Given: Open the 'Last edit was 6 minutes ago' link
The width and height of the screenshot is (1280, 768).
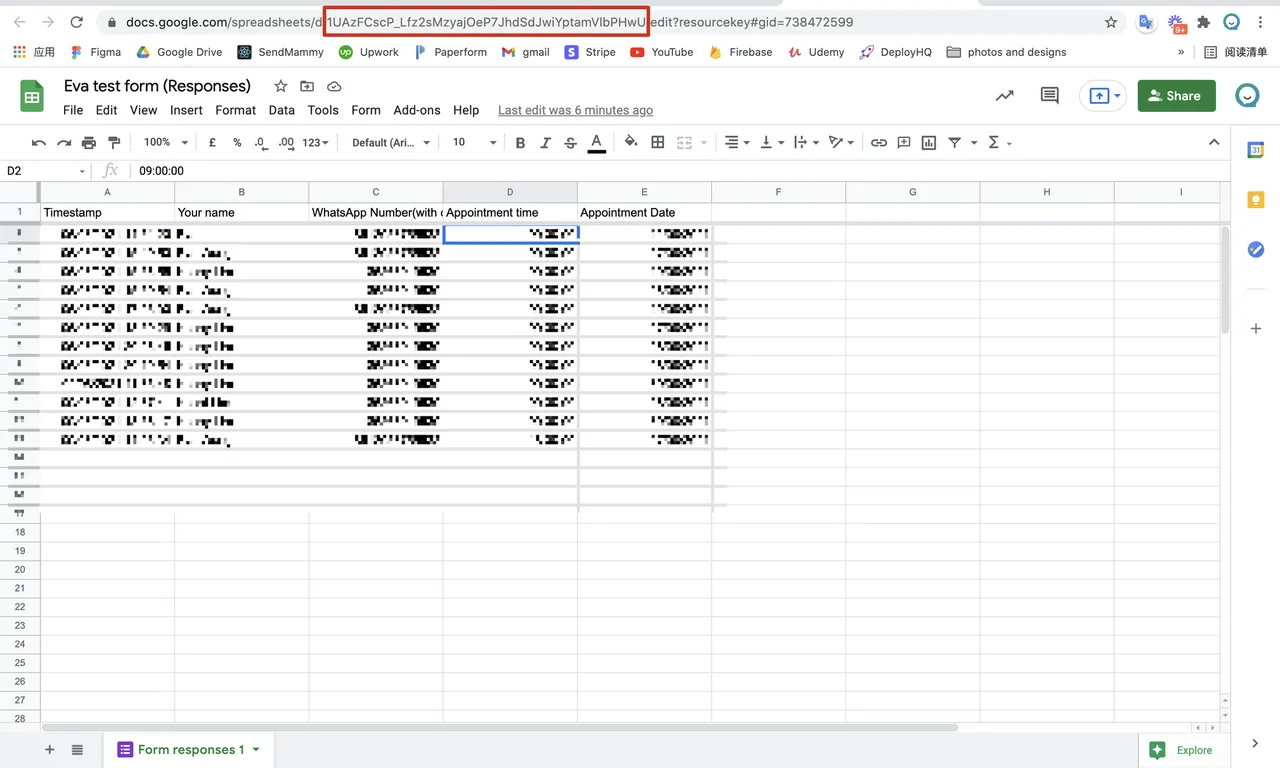Looking at the screenshot, I should 575,110.
